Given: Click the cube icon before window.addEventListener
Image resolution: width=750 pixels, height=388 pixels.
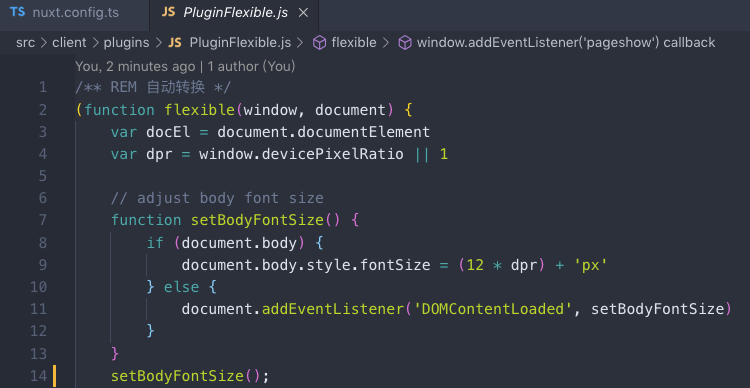Looking at the screenshot, I should pyautogui.click(x=405, y=43).
